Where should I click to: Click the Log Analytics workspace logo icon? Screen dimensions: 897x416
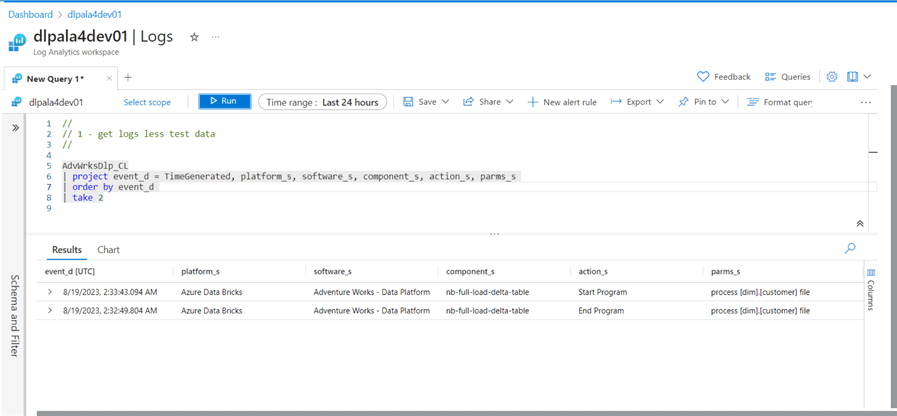pos(18,41)
